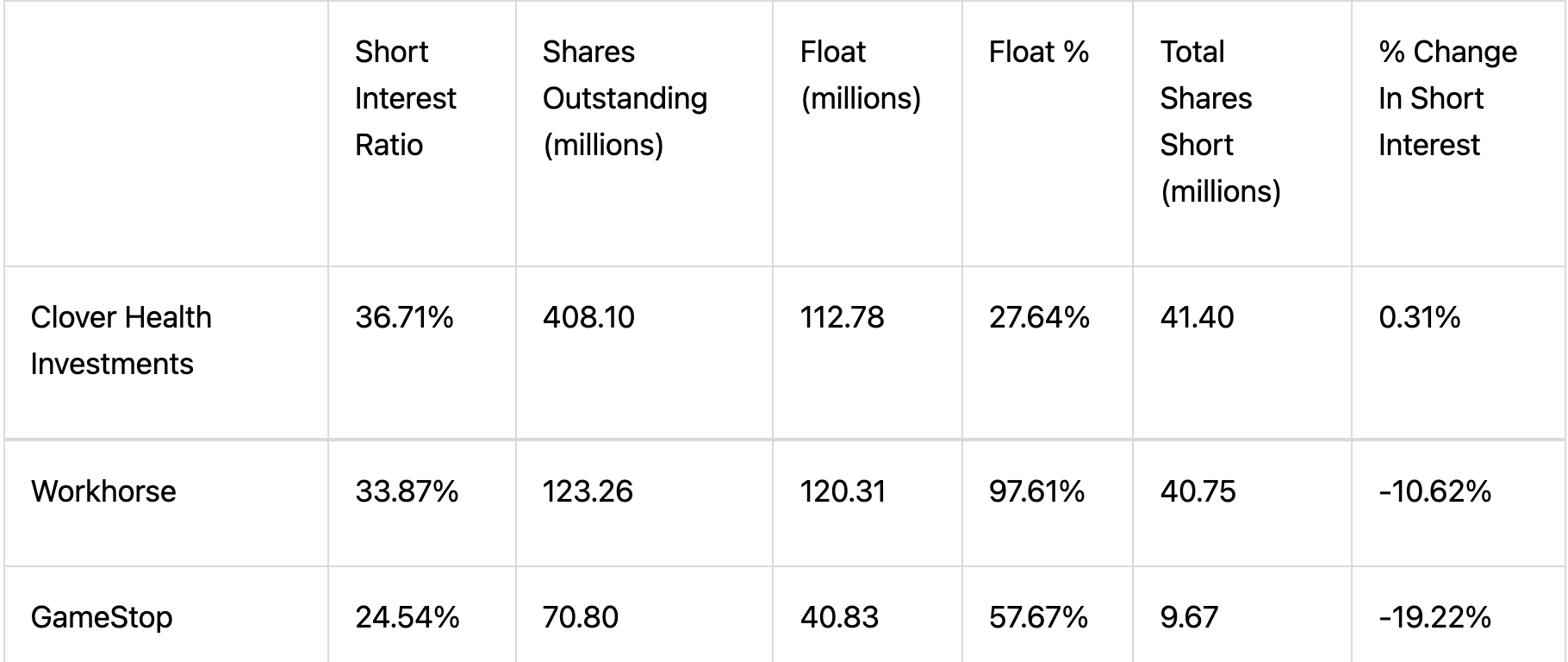
Task: Select the 40.75 total shares short cell
Action: pyautogui.click(x=1198, y=491)
